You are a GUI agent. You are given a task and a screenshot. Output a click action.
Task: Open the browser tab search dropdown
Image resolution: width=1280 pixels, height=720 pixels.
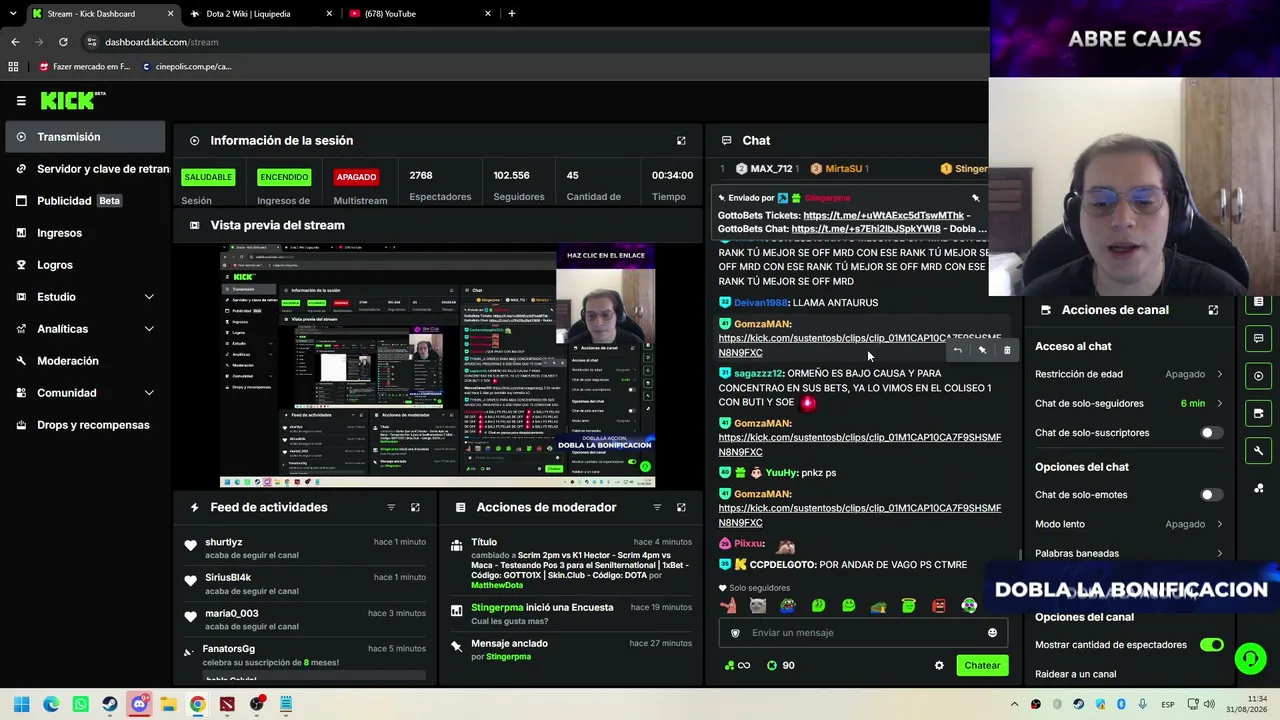(13, 14)
